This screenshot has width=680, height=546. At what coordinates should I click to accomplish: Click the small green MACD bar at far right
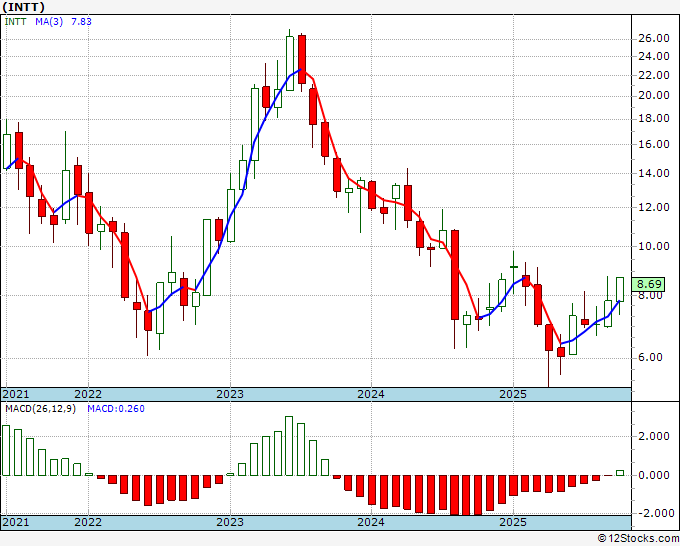point(620,473)
